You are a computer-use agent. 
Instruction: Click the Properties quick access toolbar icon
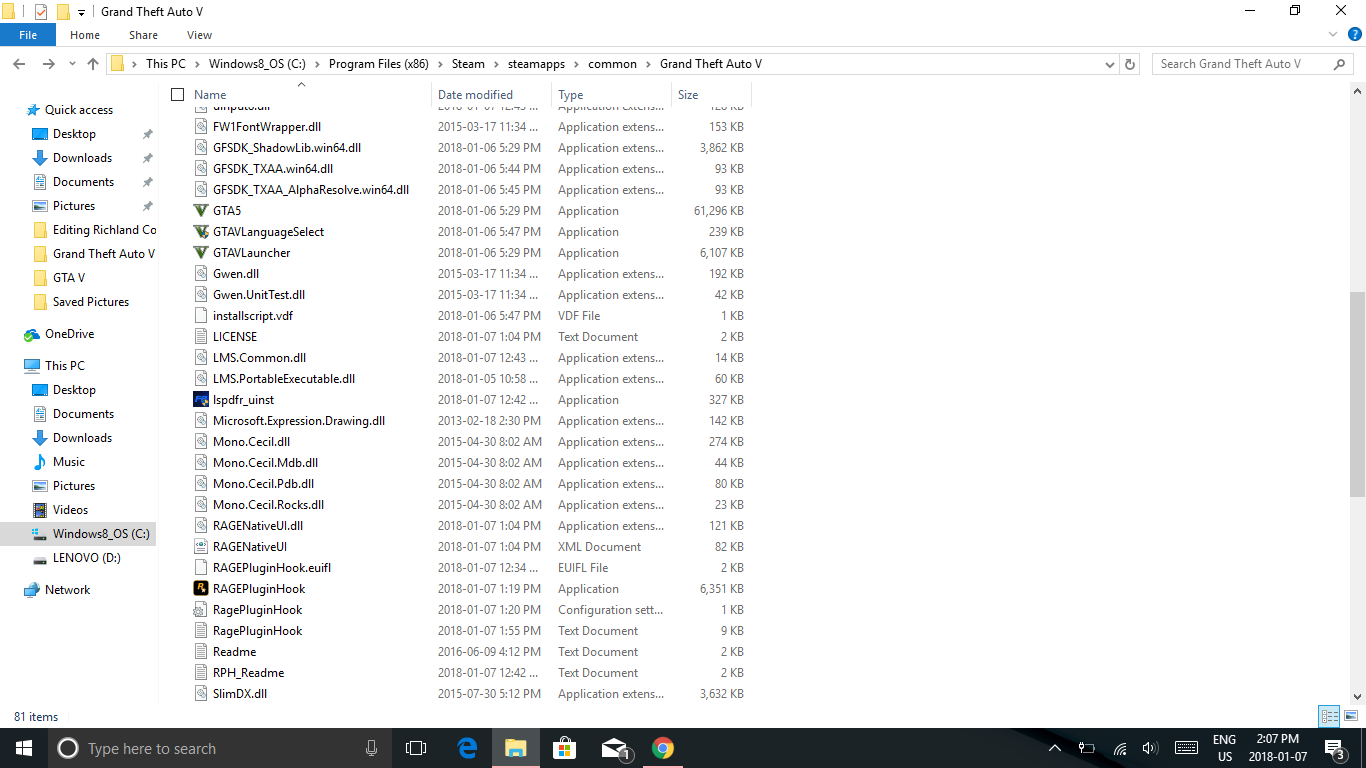(41, 12)
